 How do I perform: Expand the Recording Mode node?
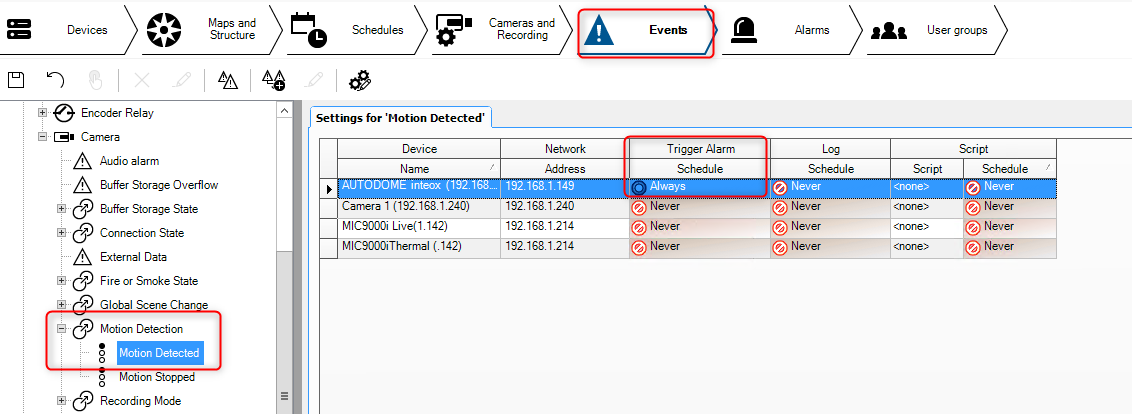coord(62,400)
